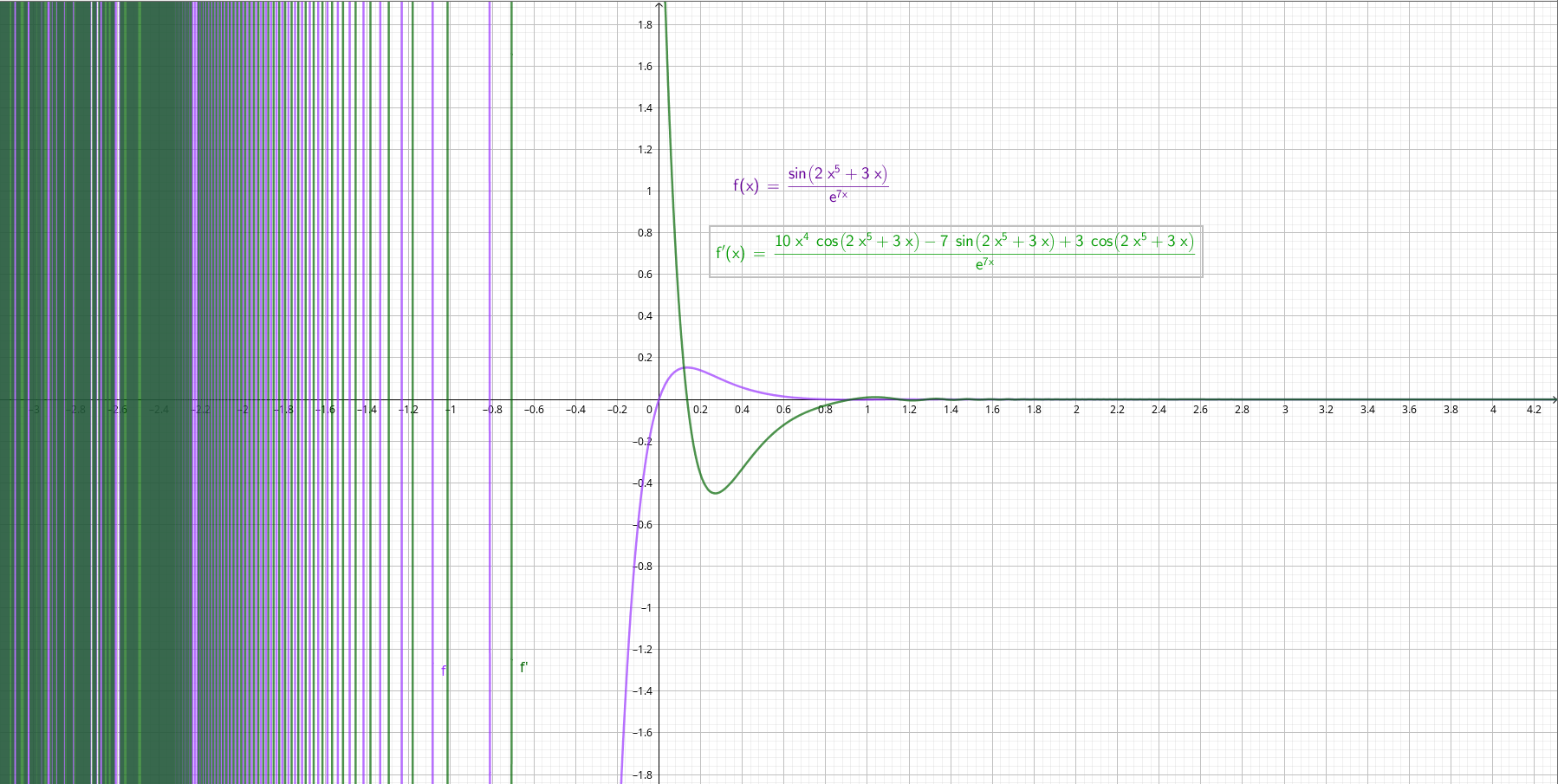
Task: Click the x-axis tick label 3.4
Action: (x=1367, y=410)
